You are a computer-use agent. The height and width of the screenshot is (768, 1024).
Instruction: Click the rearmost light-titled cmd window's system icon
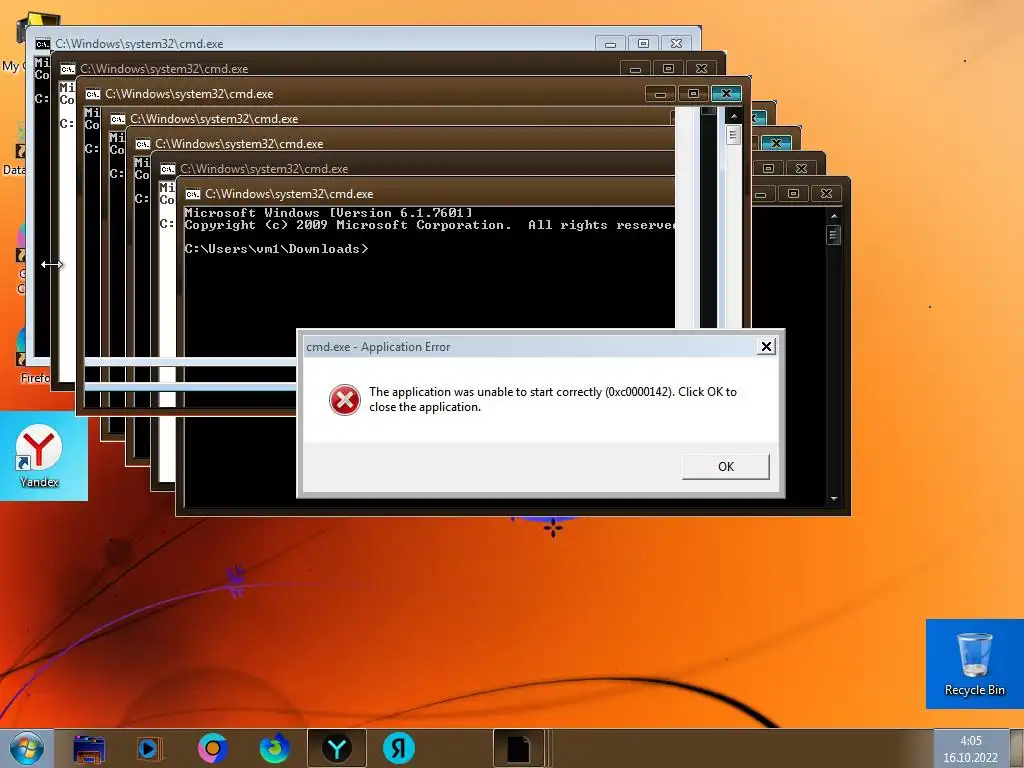pyautogui.click(x=42, y=44)
